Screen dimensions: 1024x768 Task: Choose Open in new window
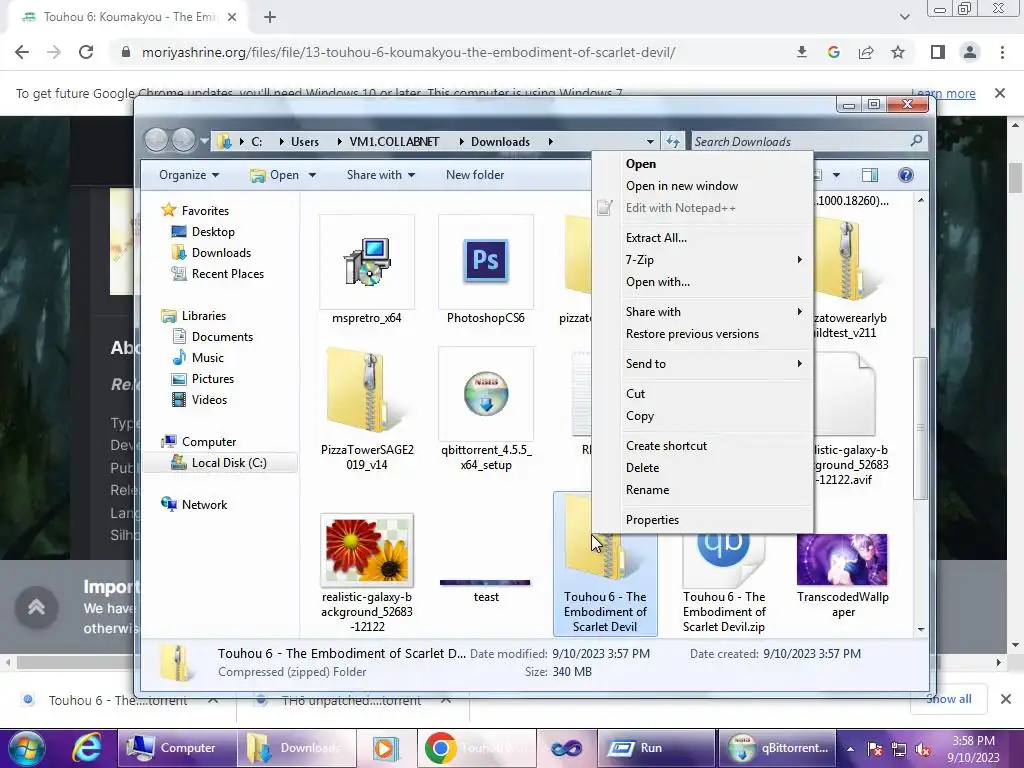click(715, 186)
